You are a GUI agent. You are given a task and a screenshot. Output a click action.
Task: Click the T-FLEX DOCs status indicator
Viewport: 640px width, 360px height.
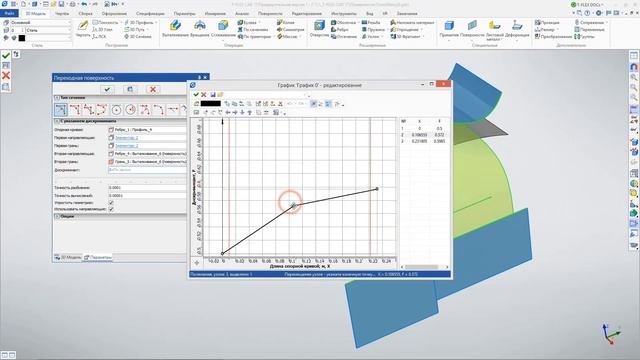(x=588, y=4)
